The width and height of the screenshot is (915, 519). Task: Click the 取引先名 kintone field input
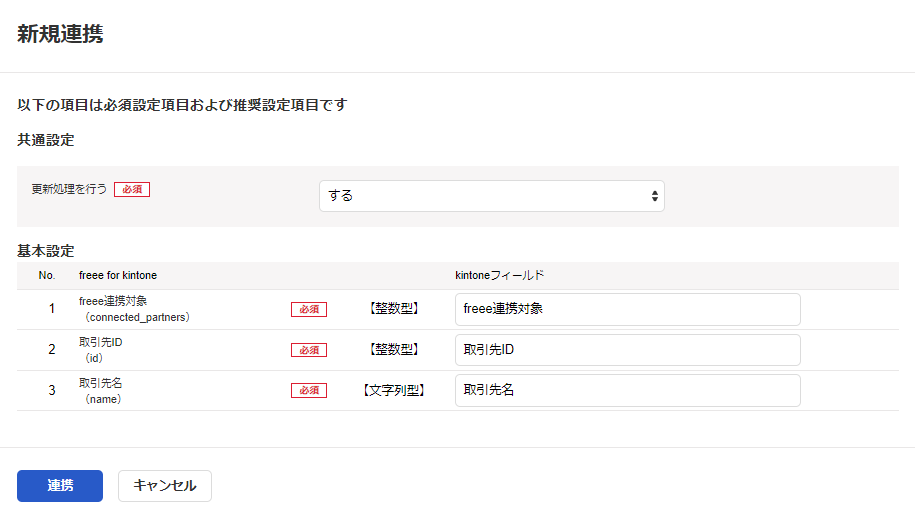[x=627, y=390]
